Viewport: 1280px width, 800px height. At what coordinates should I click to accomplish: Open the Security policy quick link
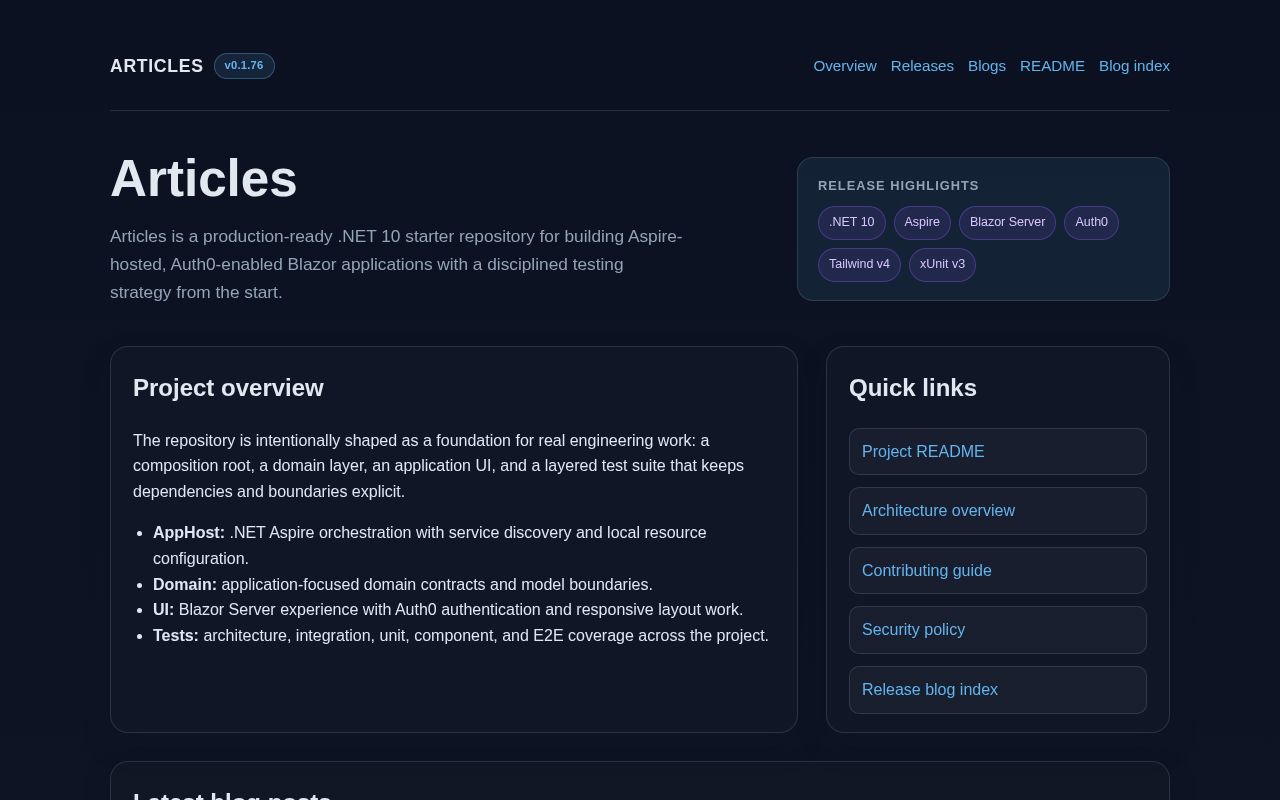(997, 630)
